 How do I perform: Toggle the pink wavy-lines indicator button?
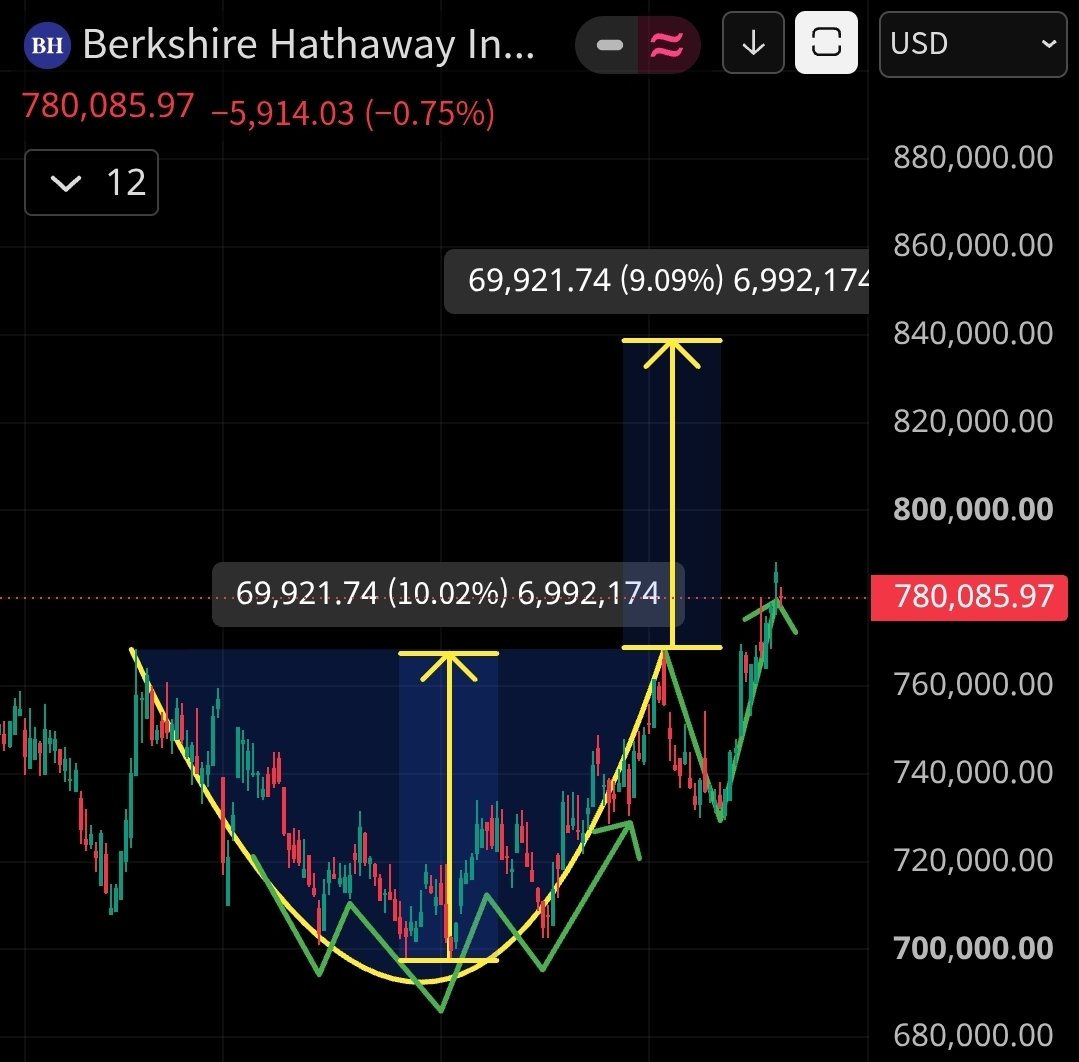tap(667, 45)
